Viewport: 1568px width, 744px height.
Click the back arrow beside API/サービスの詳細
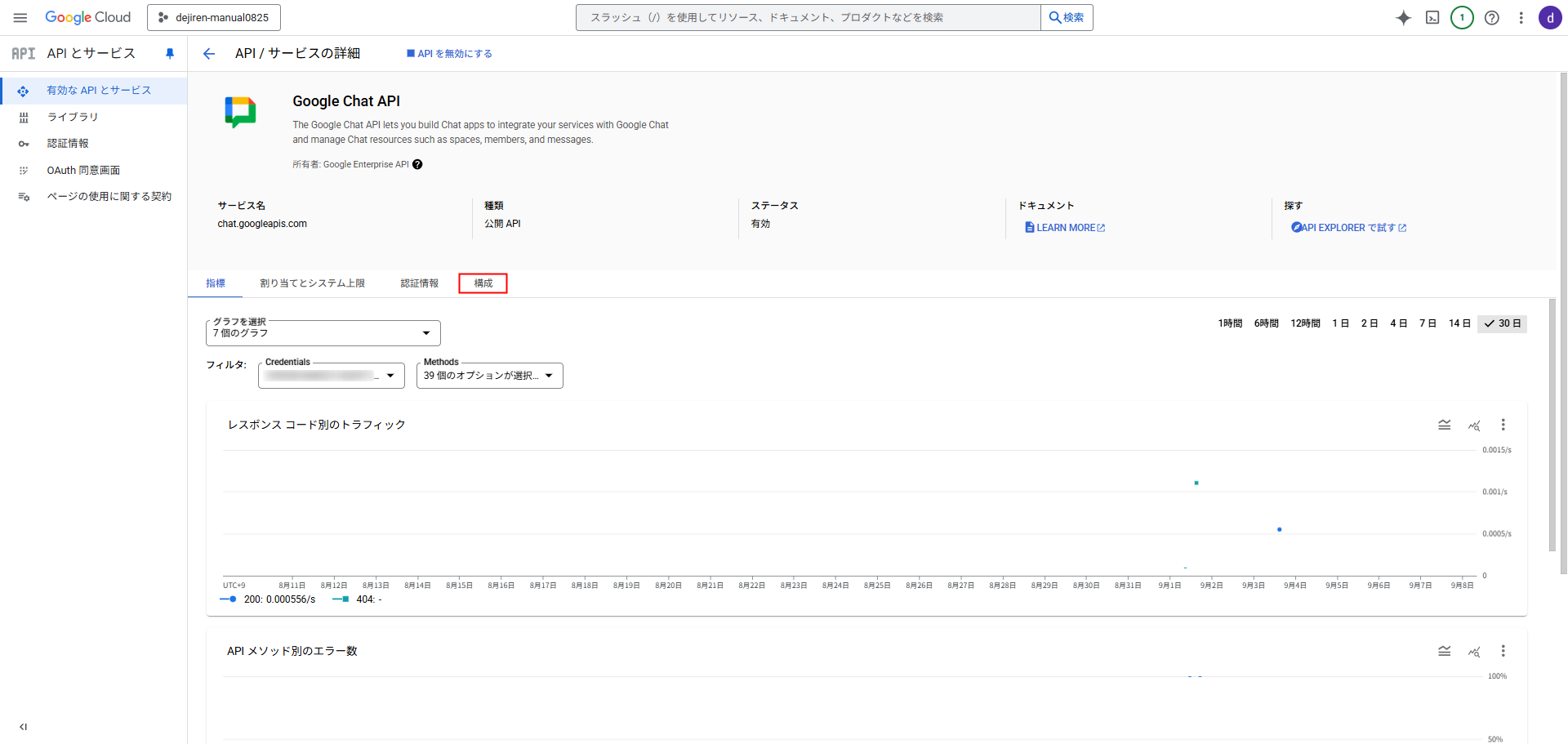pos(209,54)
